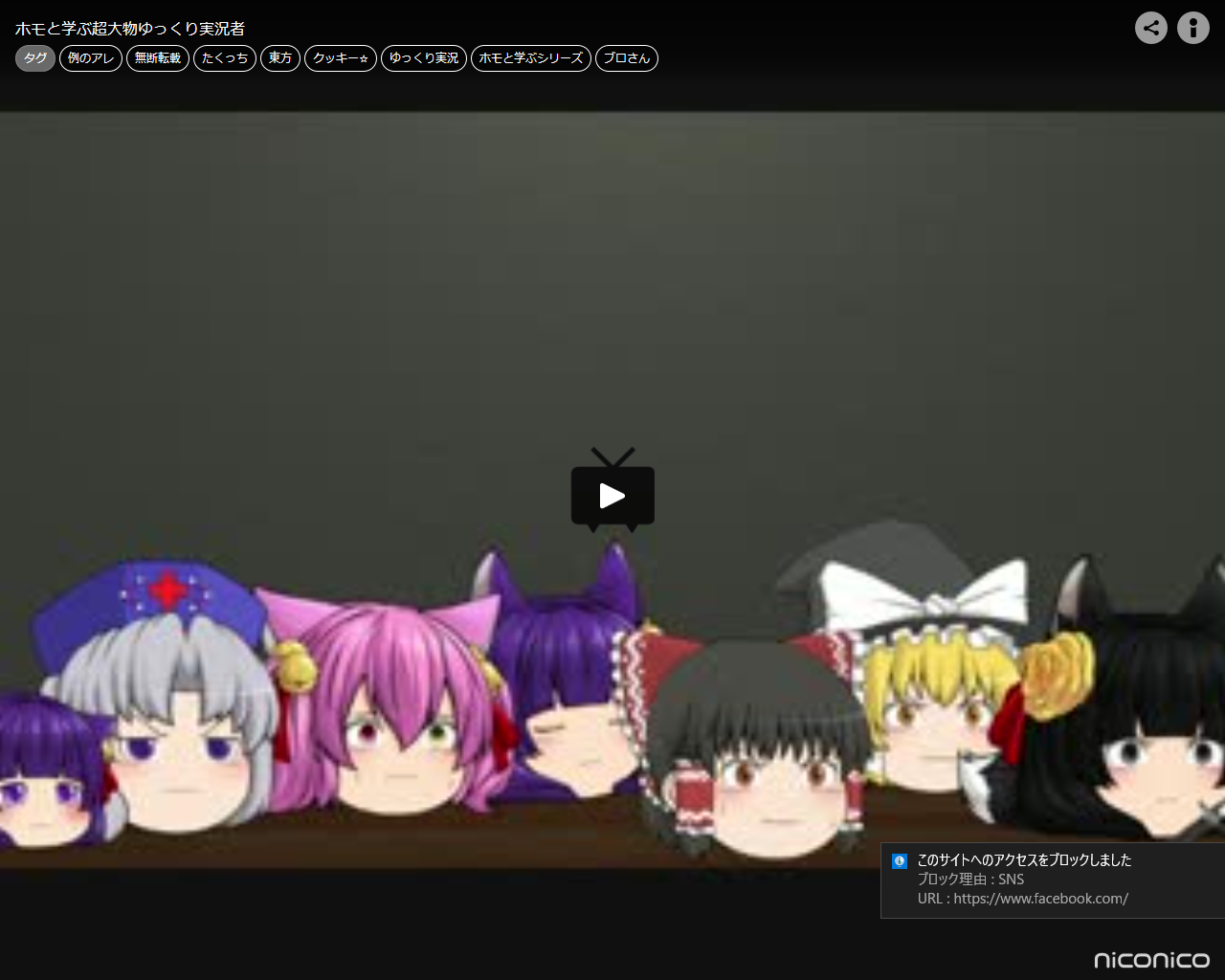The width and height of the screenshot is (1225, 980).
Task: Click the access blocked notification message
Action: point(1024,859)
